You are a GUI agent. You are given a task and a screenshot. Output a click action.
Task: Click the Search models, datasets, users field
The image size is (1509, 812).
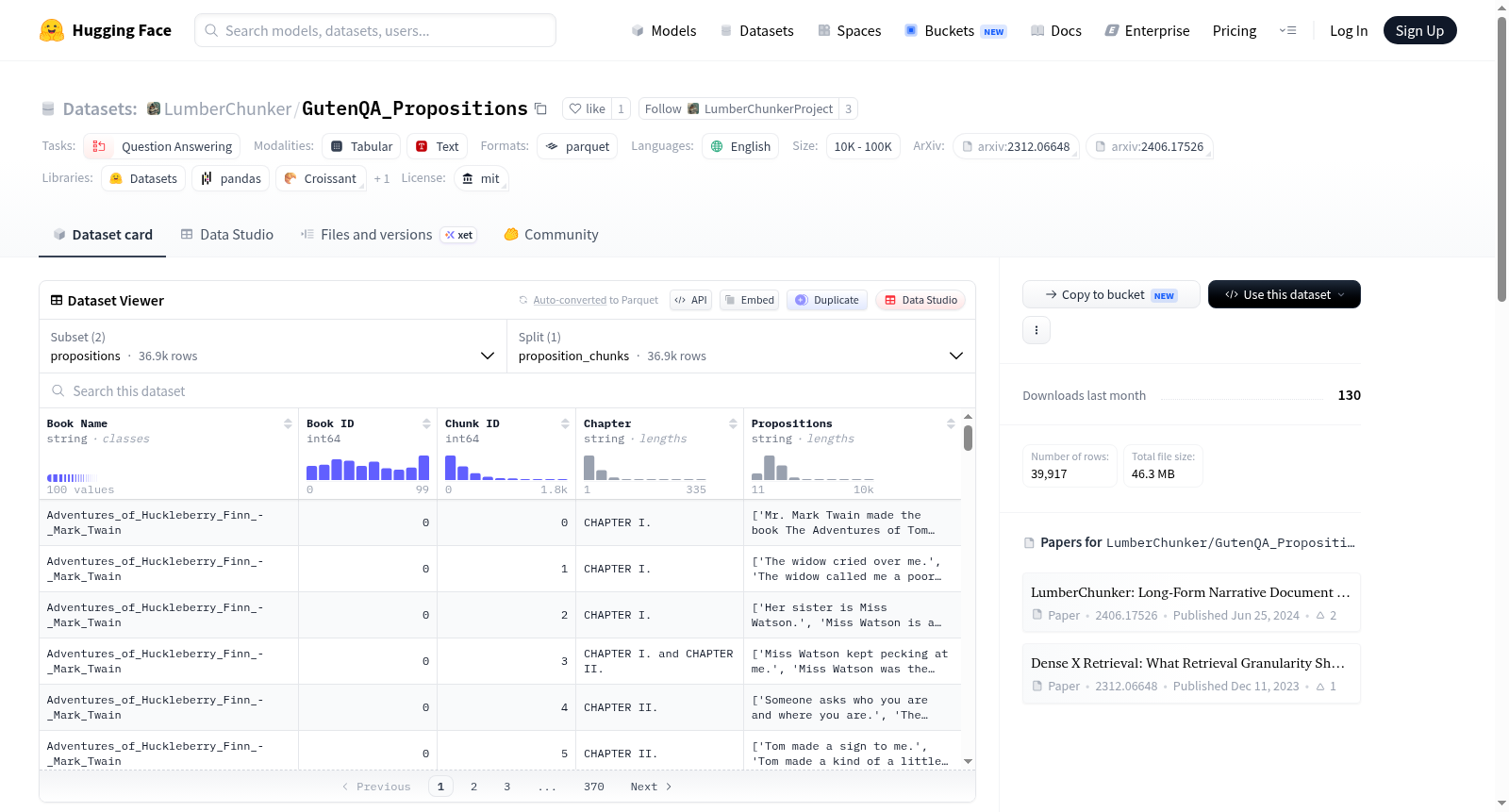point(375,30)
